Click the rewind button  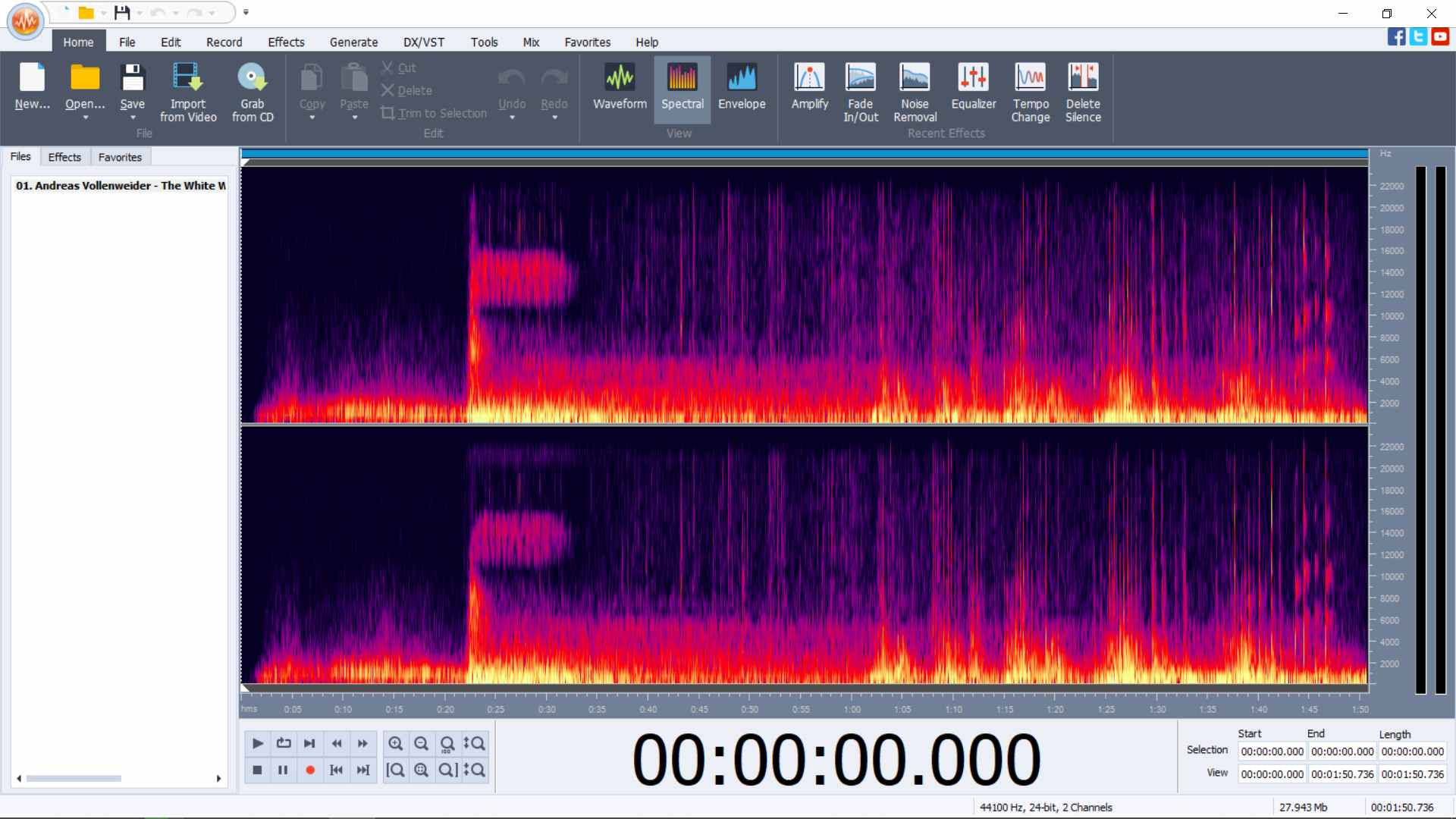pyautogui.click(x=337, y=743)
